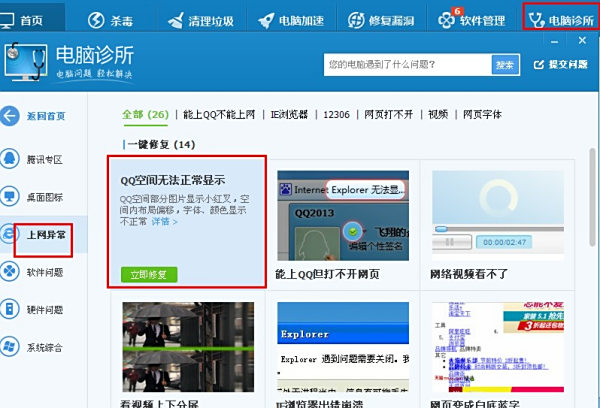Click the 腾讯专区 text label

click(x=45, y=160)
